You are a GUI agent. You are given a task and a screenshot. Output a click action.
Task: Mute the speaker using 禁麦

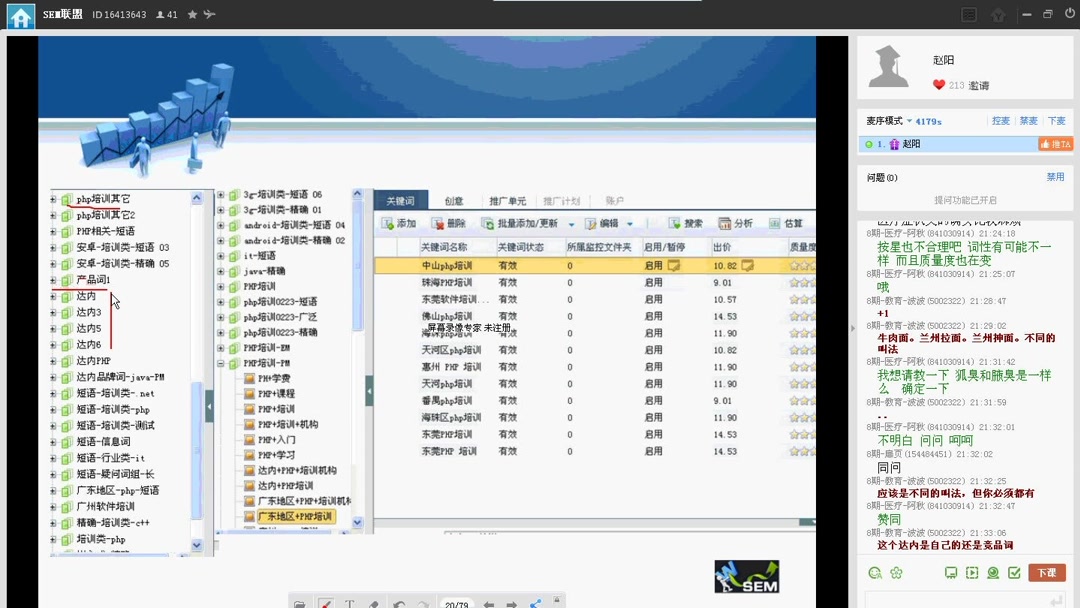[1029, 120]
